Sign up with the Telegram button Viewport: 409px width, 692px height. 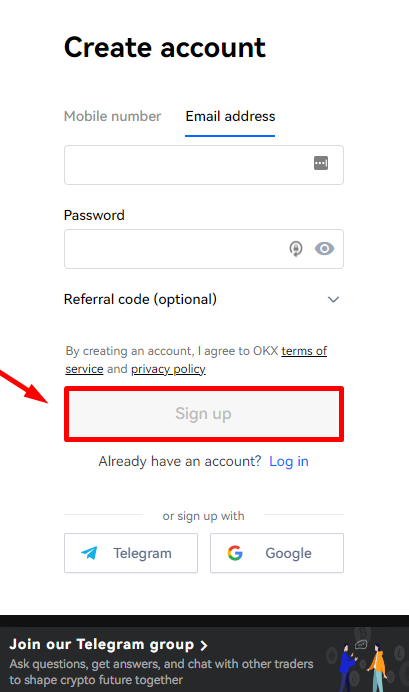(x=131, y=553)
